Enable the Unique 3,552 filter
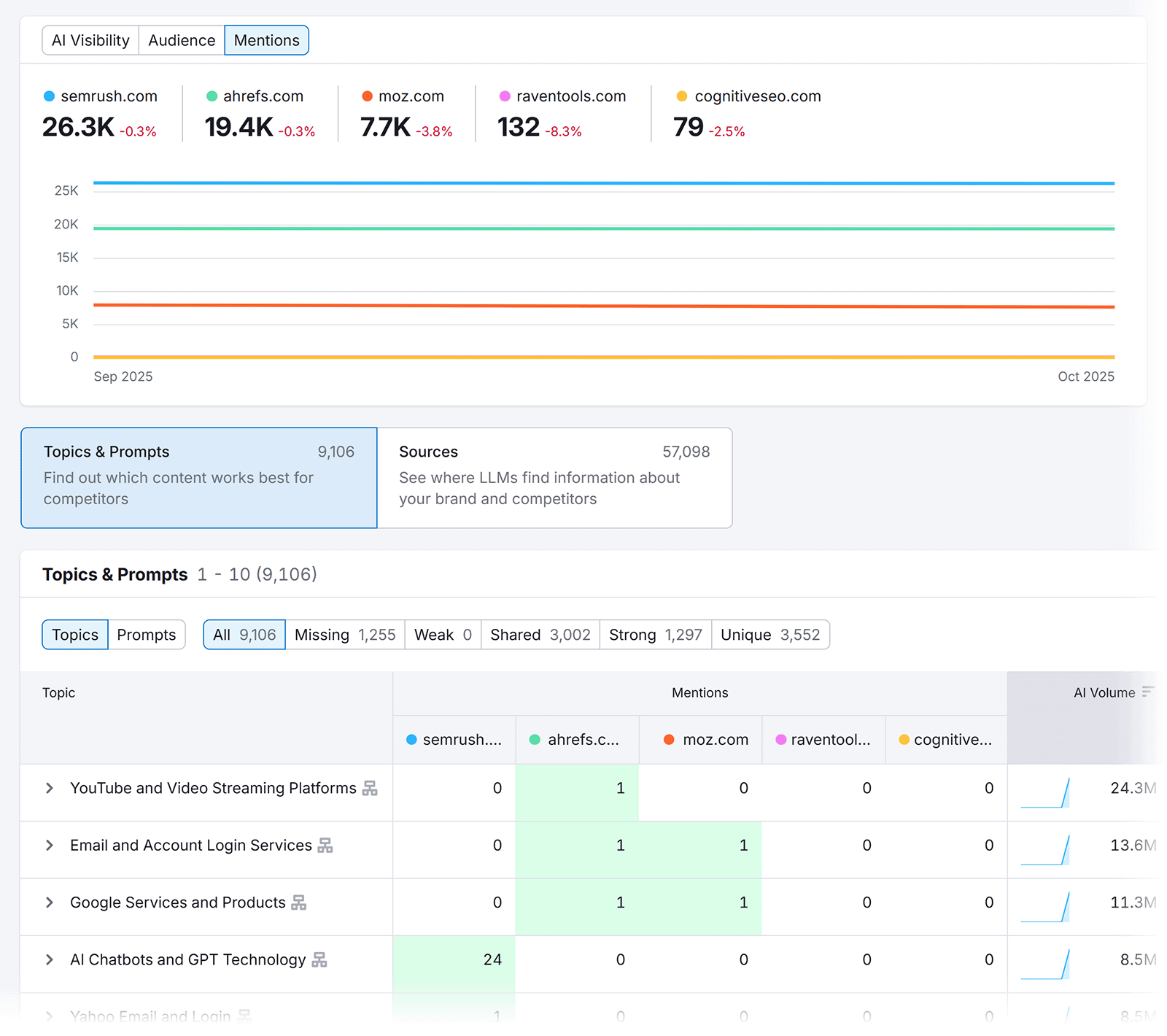The image size is (1167, 1036). pyautogui.click(x=770, y=635)
